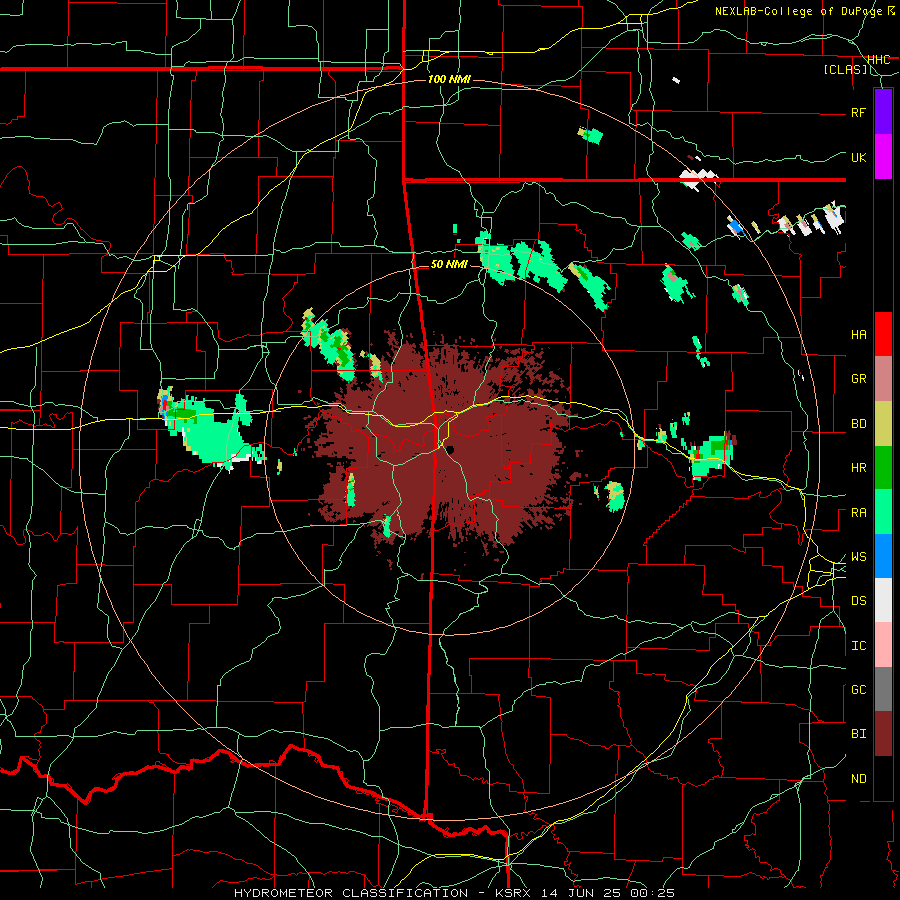
Task: Click the 14 JUN 25 date text
Action: point(582,893)
